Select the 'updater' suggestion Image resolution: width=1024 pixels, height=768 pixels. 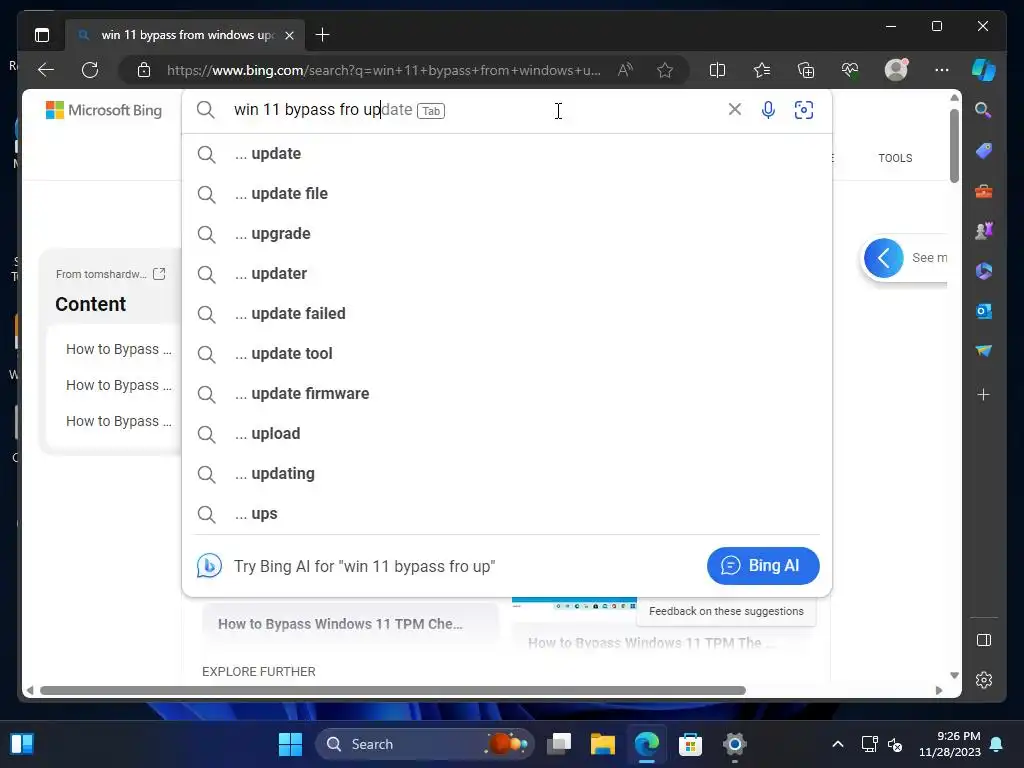[507, 274]
